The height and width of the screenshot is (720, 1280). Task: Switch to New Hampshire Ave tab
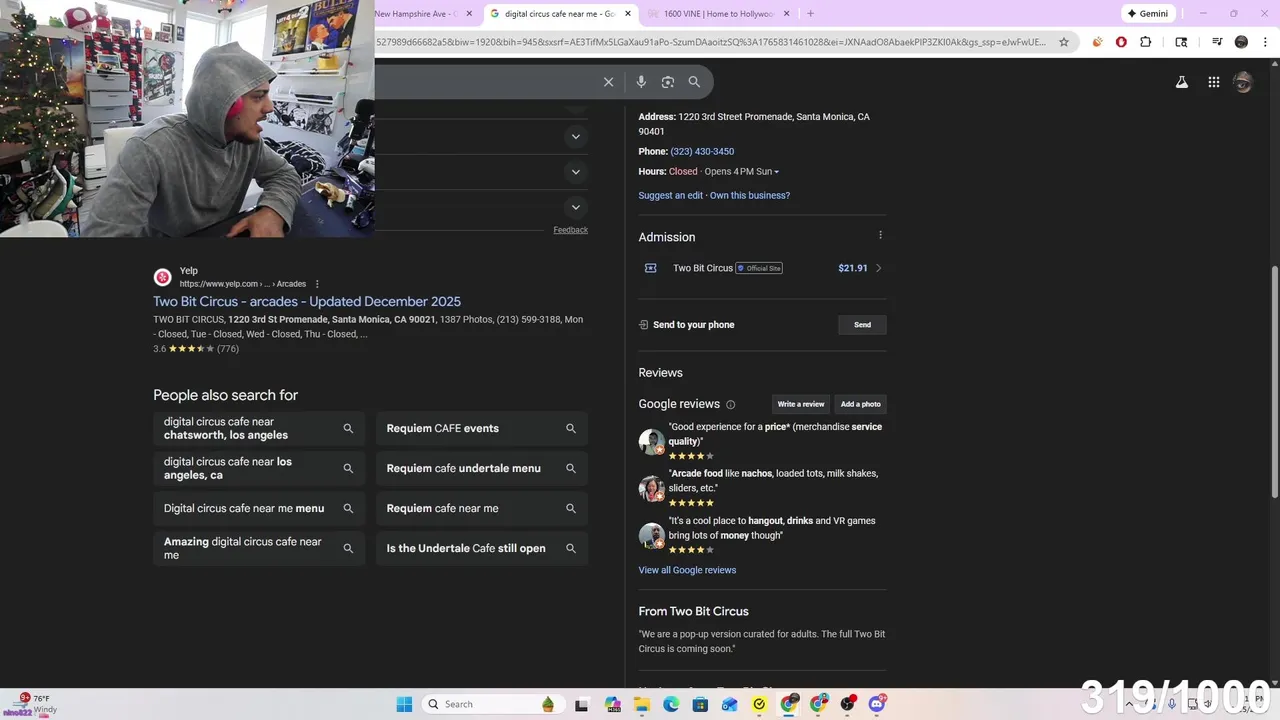point(415,14)
